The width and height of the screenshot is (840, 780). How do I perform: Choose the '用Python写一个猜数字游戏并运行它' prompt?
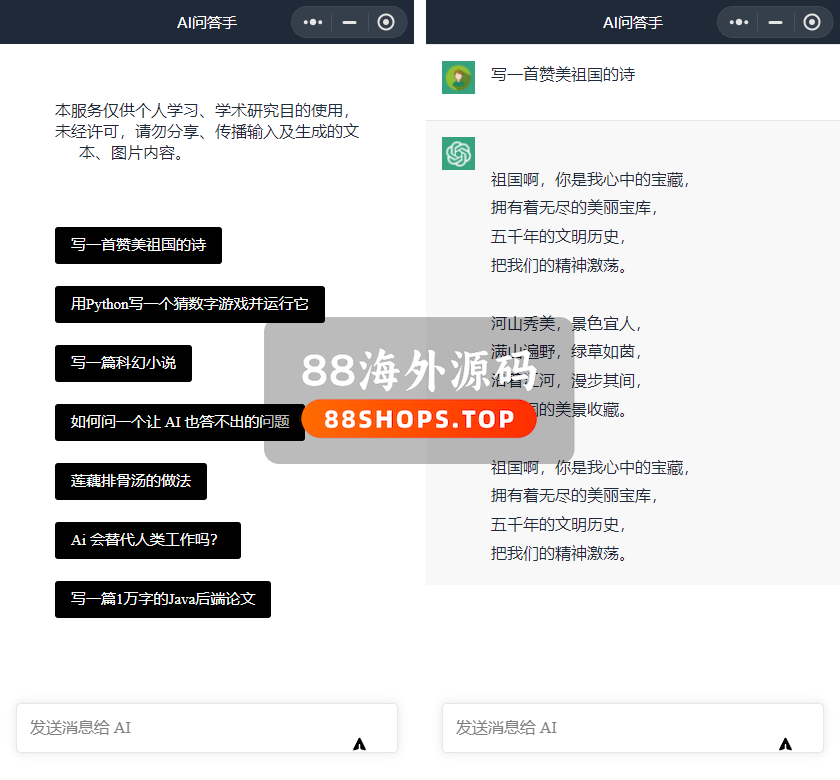(189, 304)
